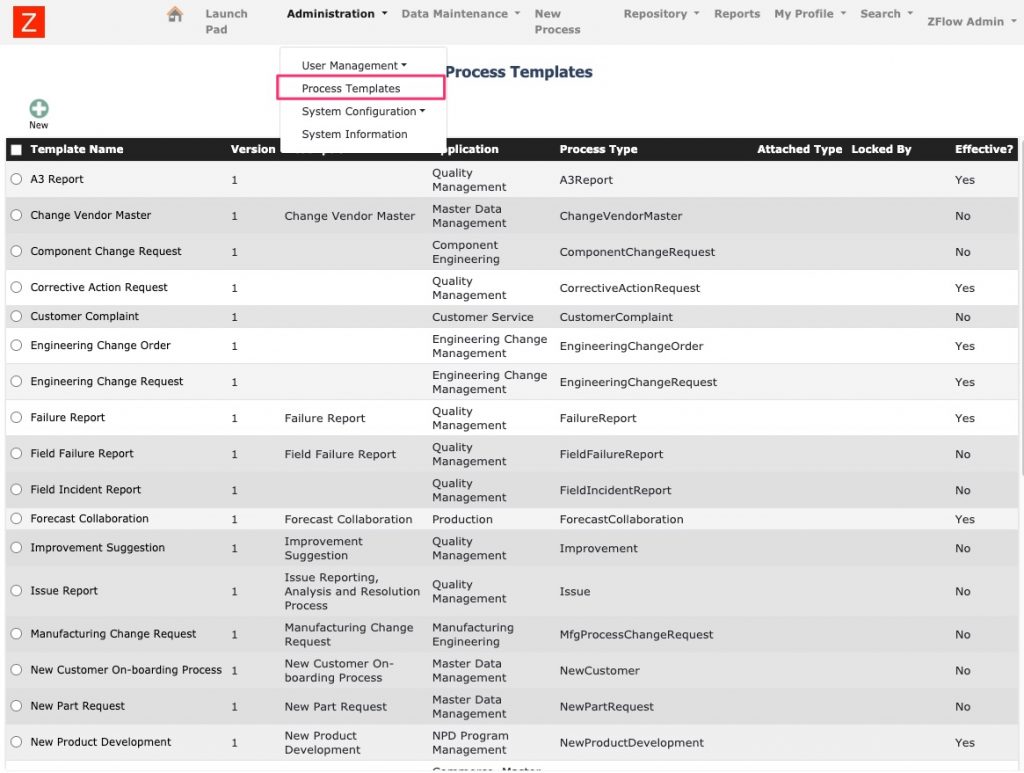
Task: Select the Forecast Collaboration radio button
Action: tap(16, 518)
